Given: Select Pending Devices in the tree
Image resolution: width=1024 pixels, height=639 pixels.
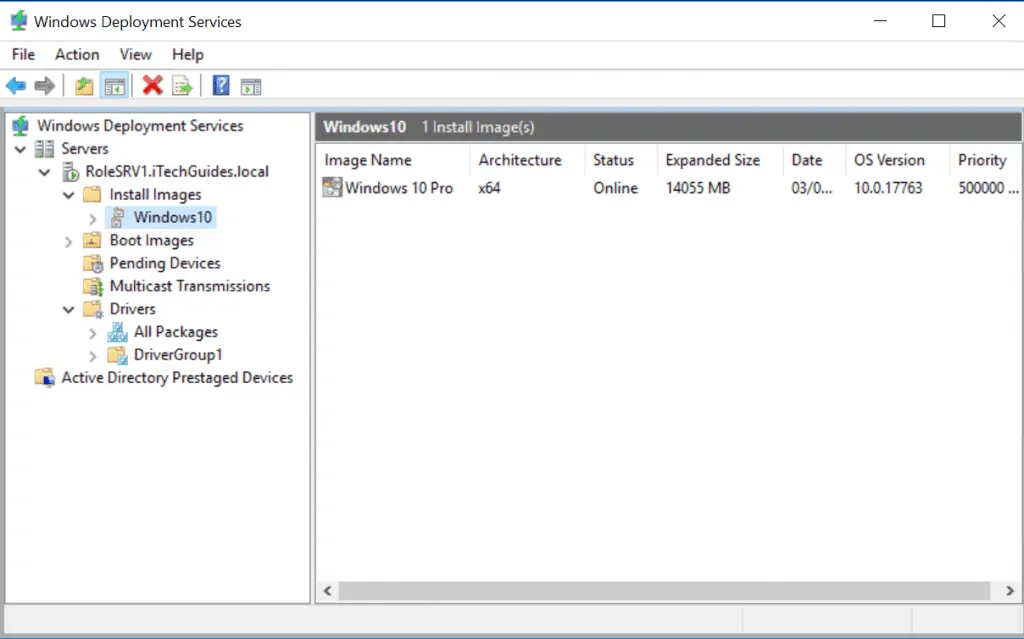Looking at the screenshot, I should 165,263.
